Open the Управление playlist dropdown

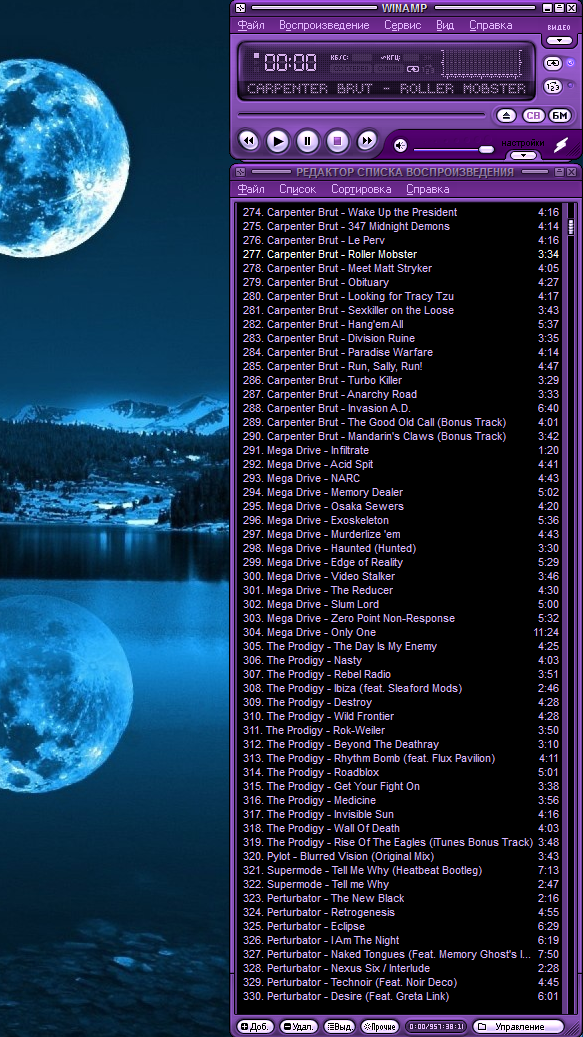[x=520, y=1026]
